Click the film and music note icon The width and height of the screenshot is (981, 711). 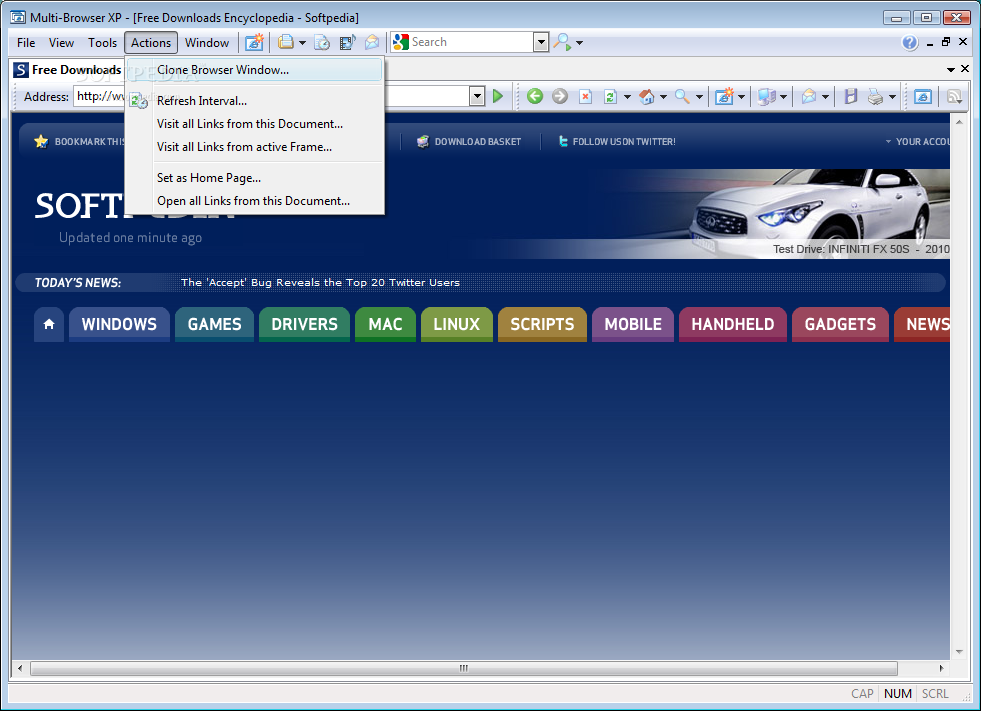pos(347,43)
